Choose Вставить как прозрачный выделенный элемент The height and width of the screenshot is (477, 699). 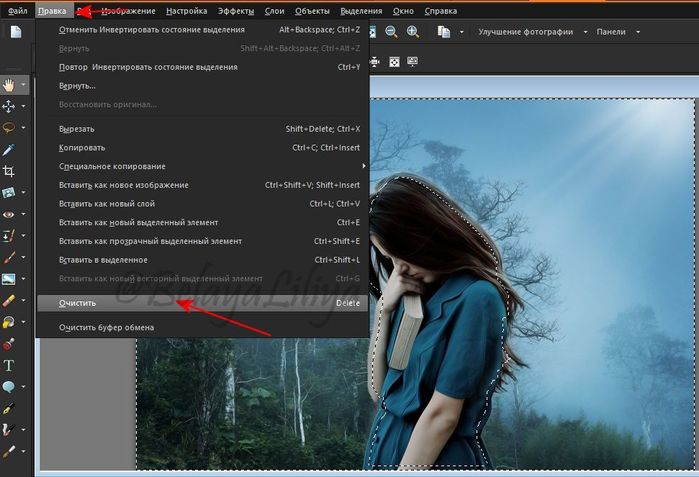click(x=203, y=241)
